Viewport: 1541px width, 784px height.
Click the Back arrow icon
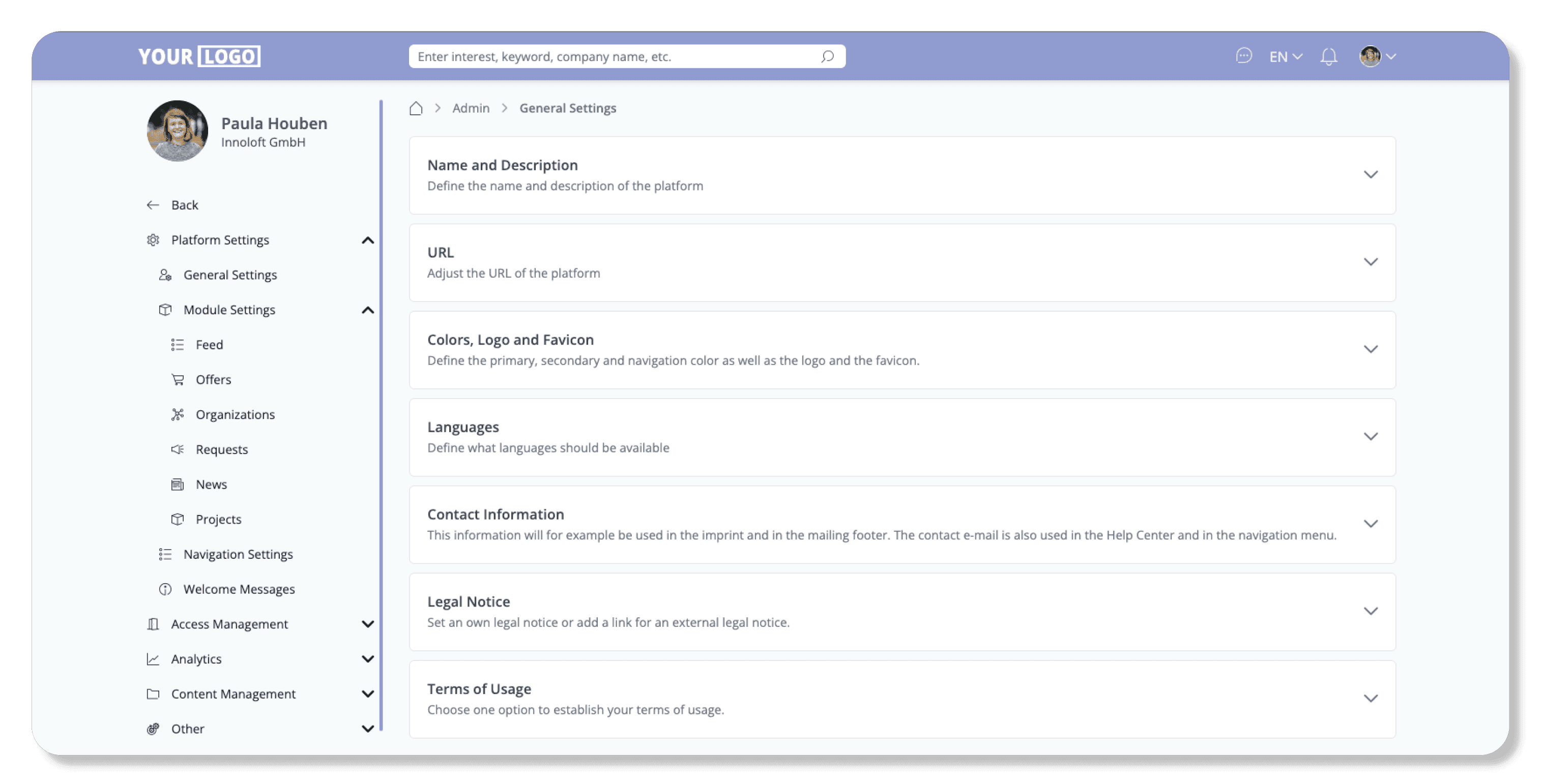click(x=153, y=205)
